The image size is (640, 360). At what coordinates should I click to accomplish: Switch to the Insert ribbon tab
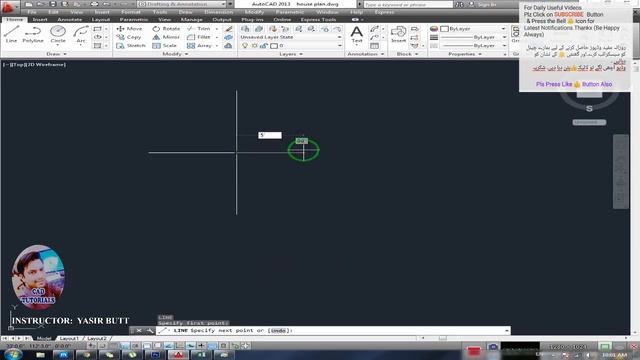[x=40, y=20]
